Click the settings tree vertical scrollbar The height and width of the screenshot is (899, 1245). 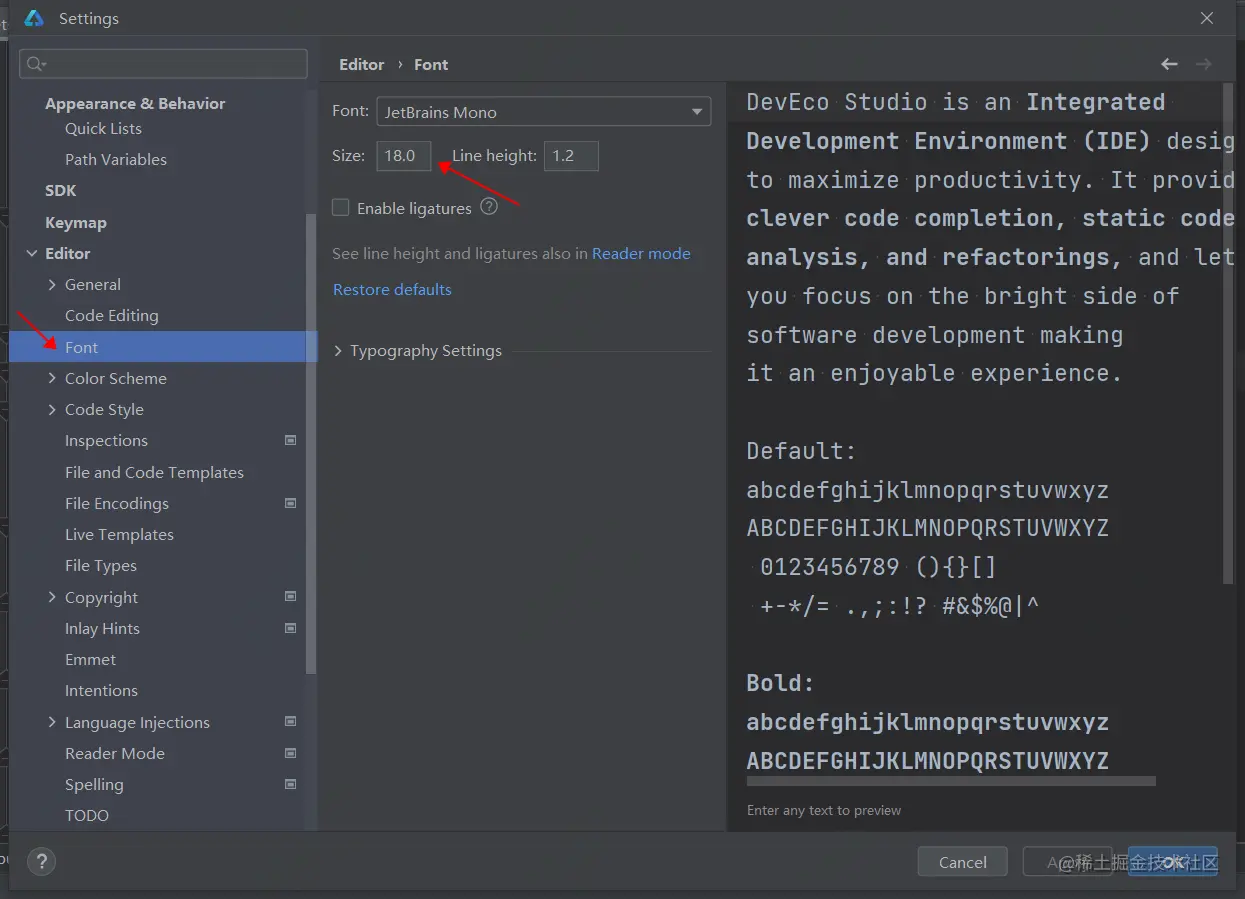tap(311, 444)
